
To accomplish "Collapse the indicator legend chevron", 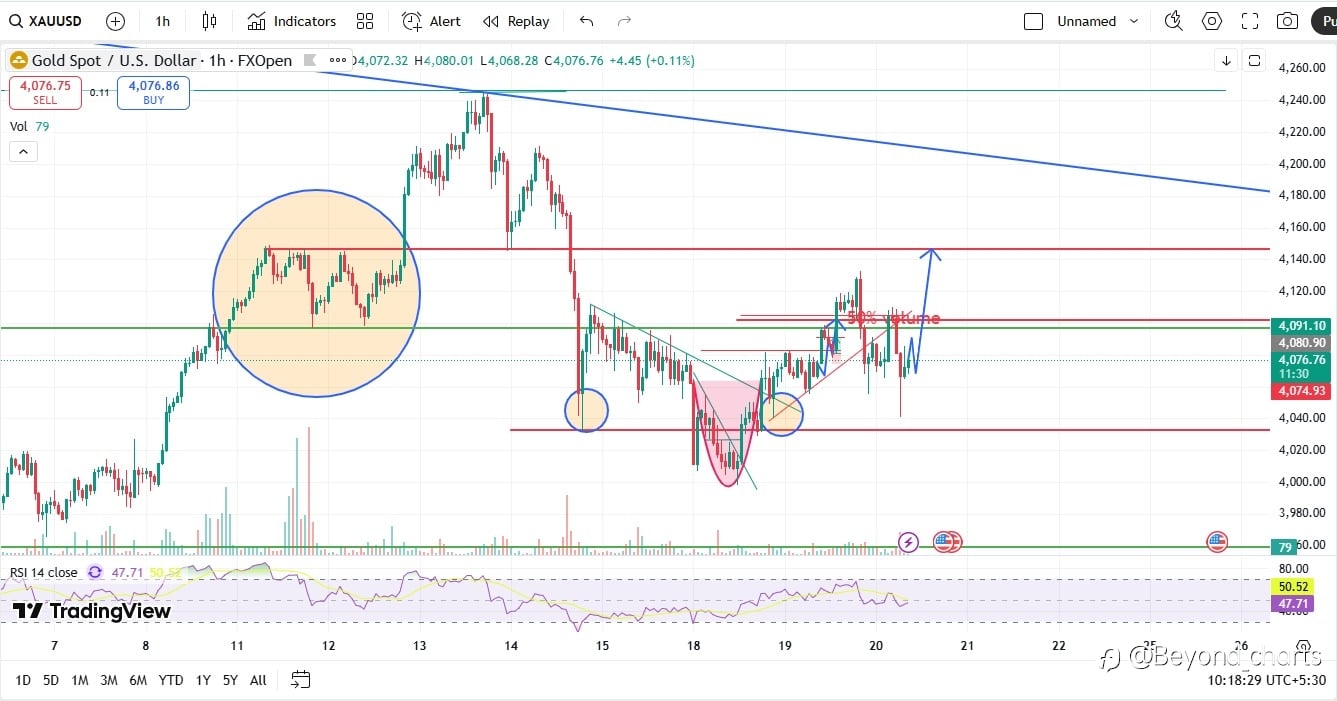I will click(x=24, y=152).
